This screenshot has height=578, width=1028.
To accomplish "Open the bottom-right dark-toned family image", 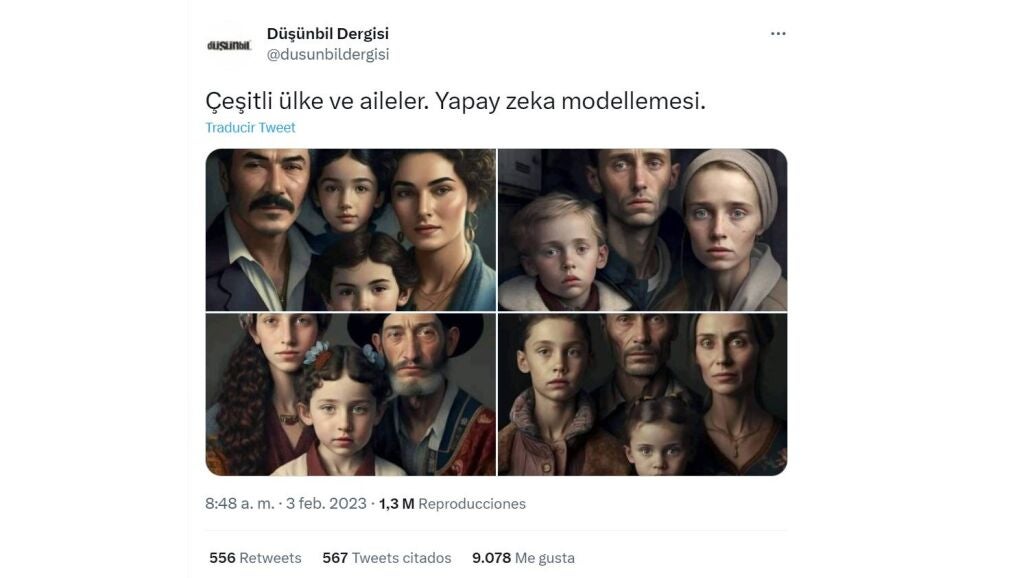I will coord(642,395).
